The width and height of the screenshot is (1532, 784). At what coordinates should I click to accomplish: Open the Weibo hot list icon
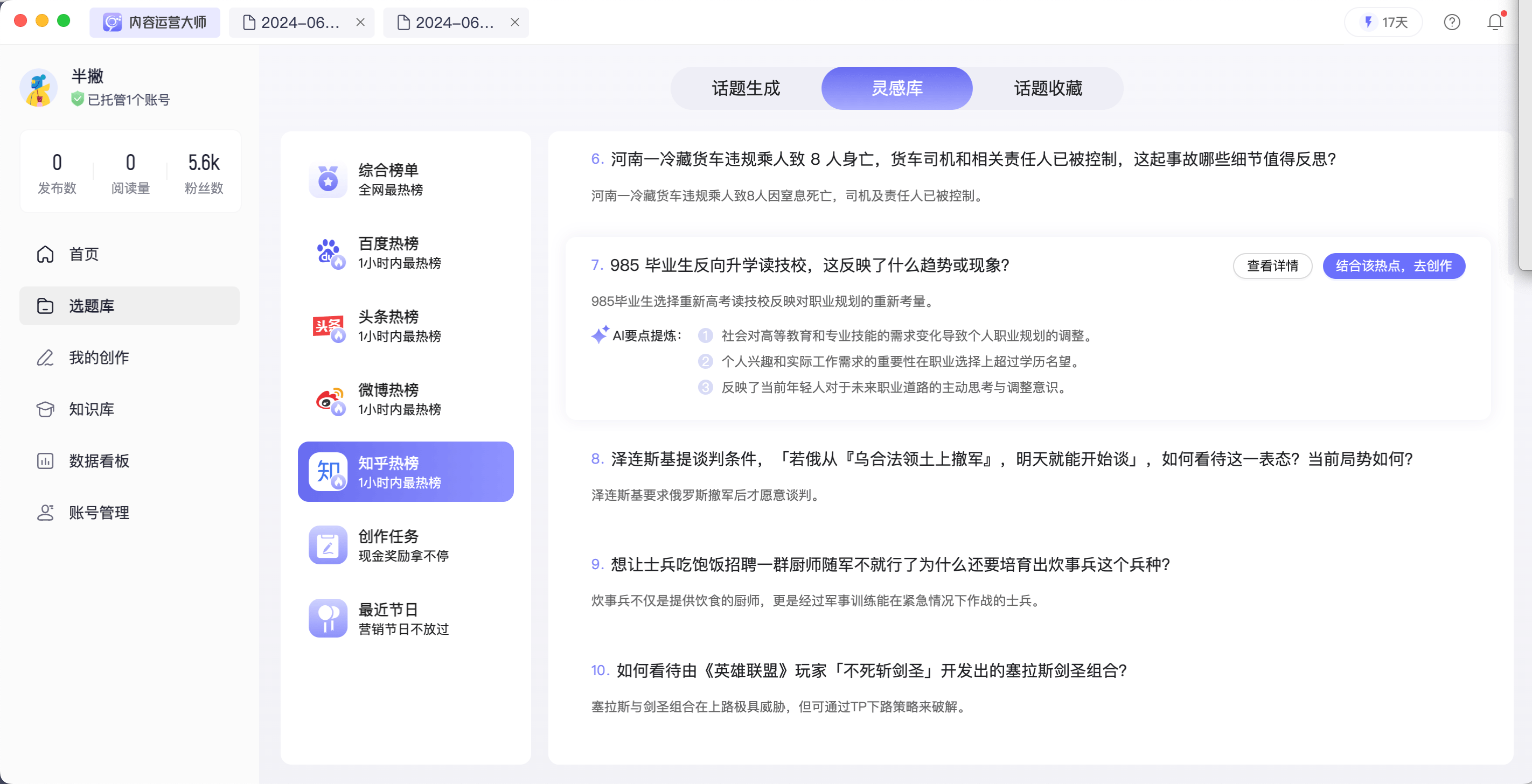click(328, 400)
